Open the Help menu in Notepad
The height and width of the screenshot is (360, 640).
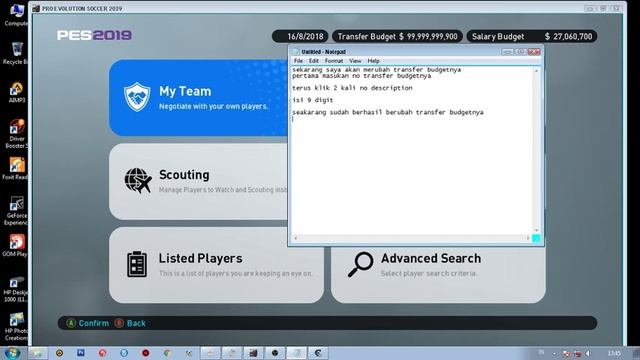click(373, 61)
